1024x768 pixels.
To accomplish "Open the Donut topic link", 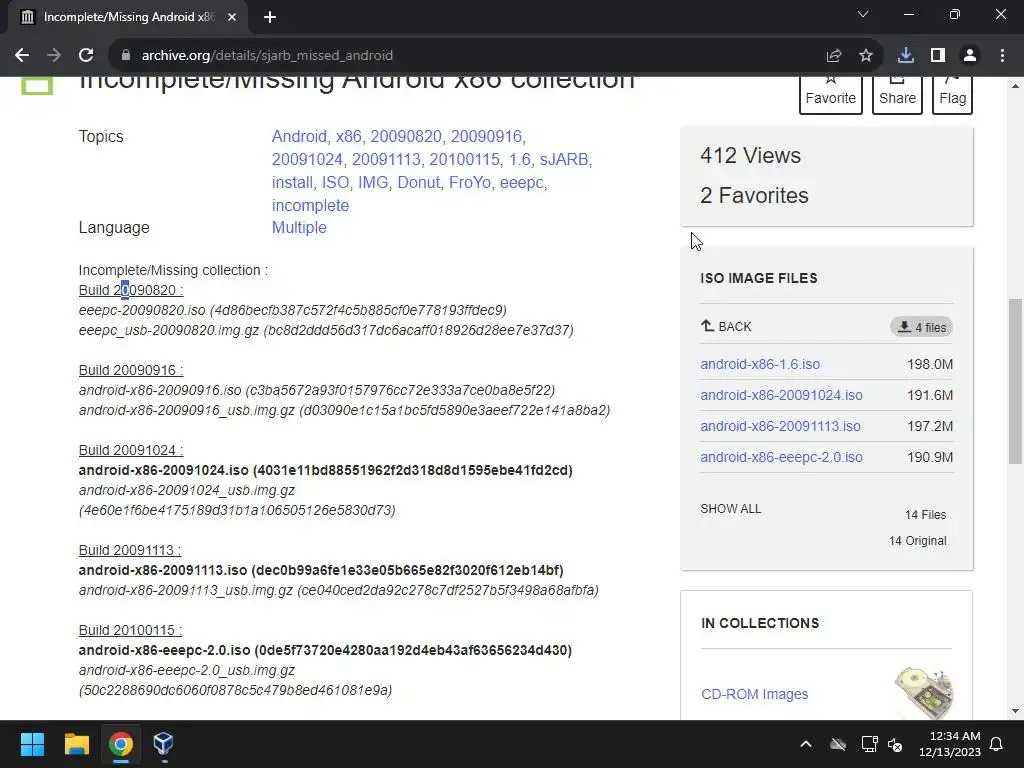I will pyautogui.click(x=419, y=182).
